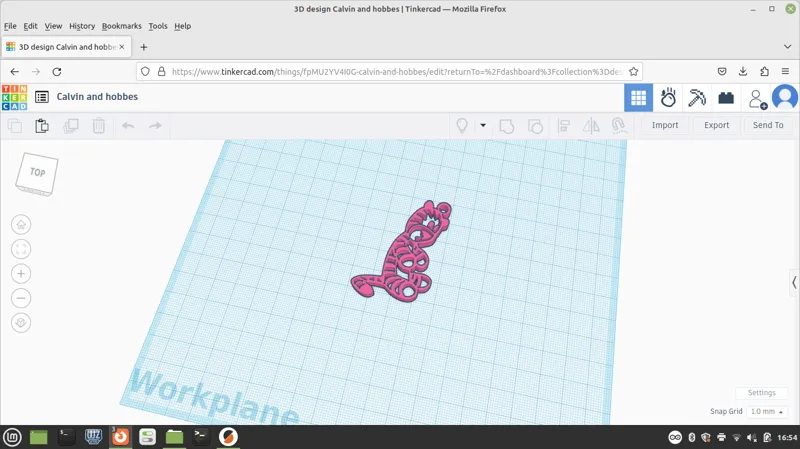Click the Paste toolbar icon
This screenshot has width=800, height=449.
coord(42,126)
